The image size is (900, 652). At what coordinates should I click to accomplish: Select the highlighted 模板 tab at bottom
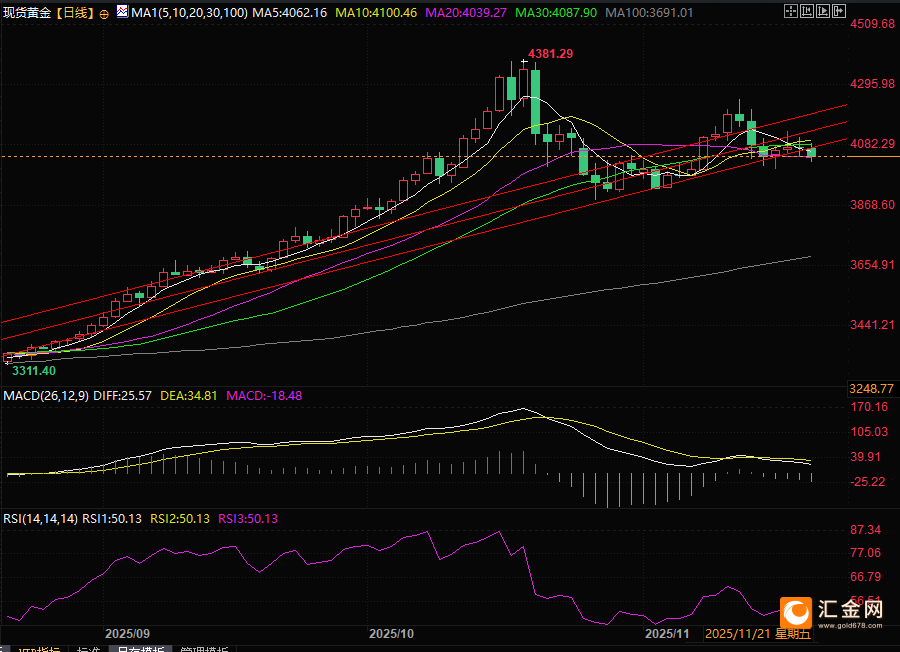(x=141, y=649)
